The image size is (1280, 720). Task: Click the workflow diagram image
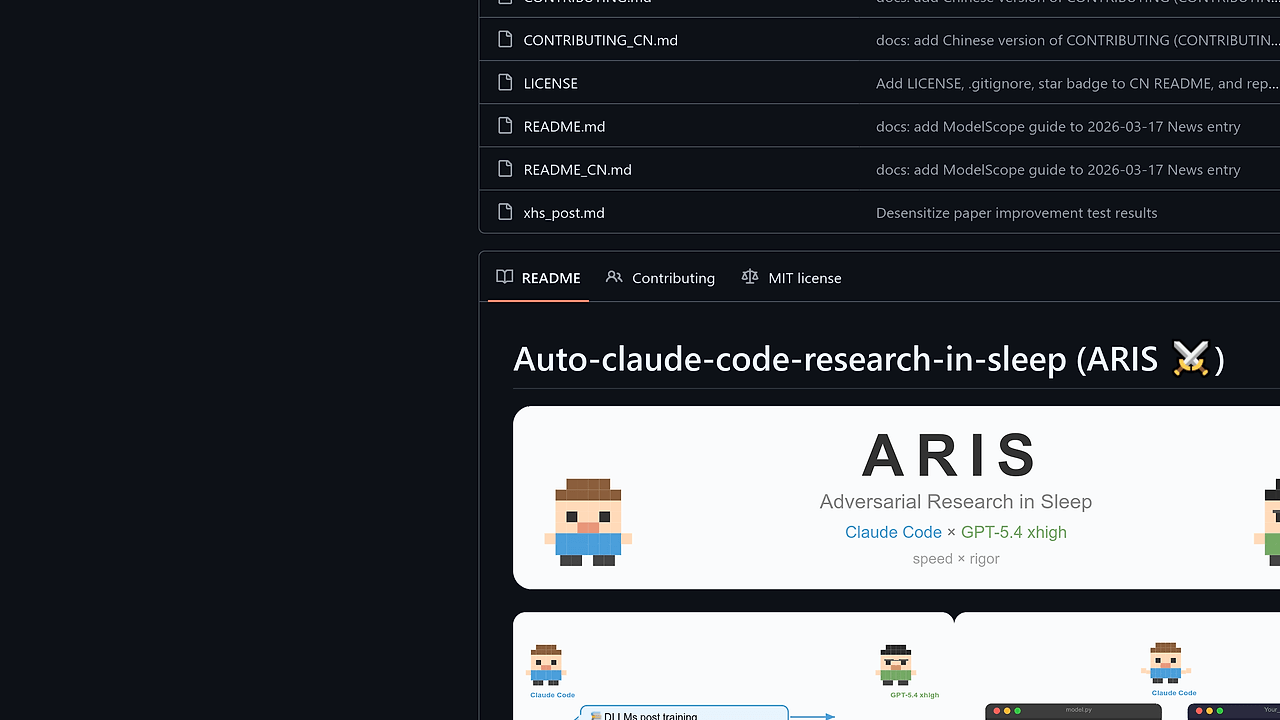pyautogui.click(x=896, y=666)
